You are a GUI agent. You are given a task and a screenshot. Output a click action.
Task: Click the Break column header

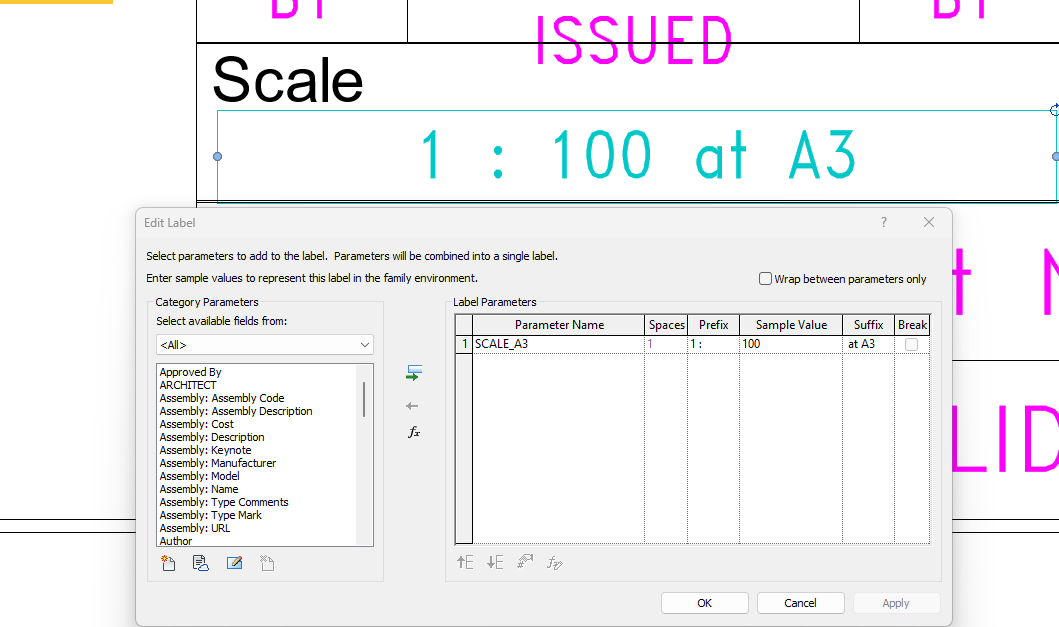912,325
